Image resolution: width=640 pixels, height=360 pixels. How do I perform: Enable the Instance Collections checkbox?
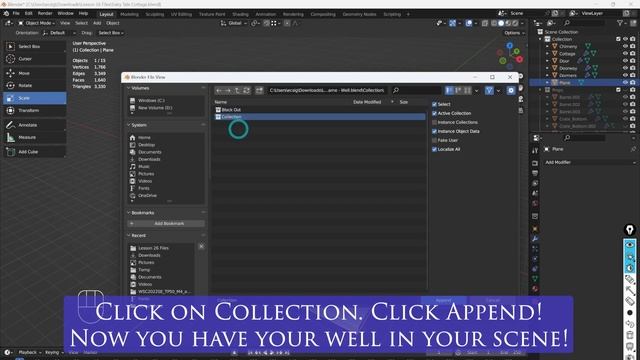click(x=434, y=122)
